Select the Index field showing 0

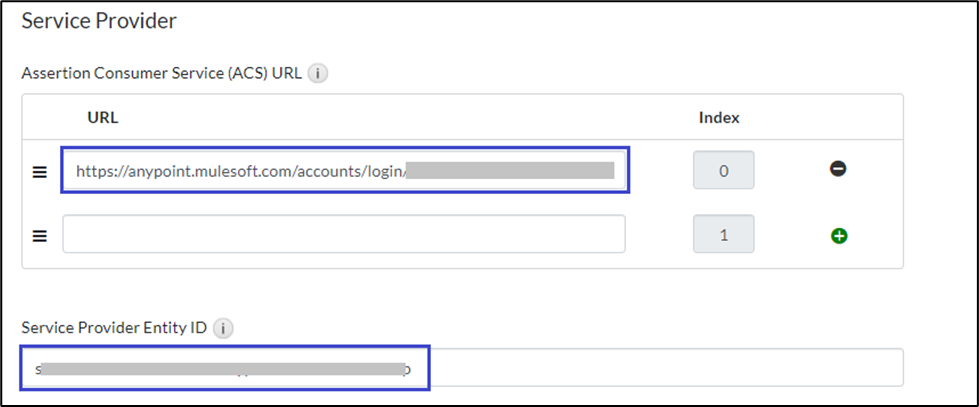point(723,170)
